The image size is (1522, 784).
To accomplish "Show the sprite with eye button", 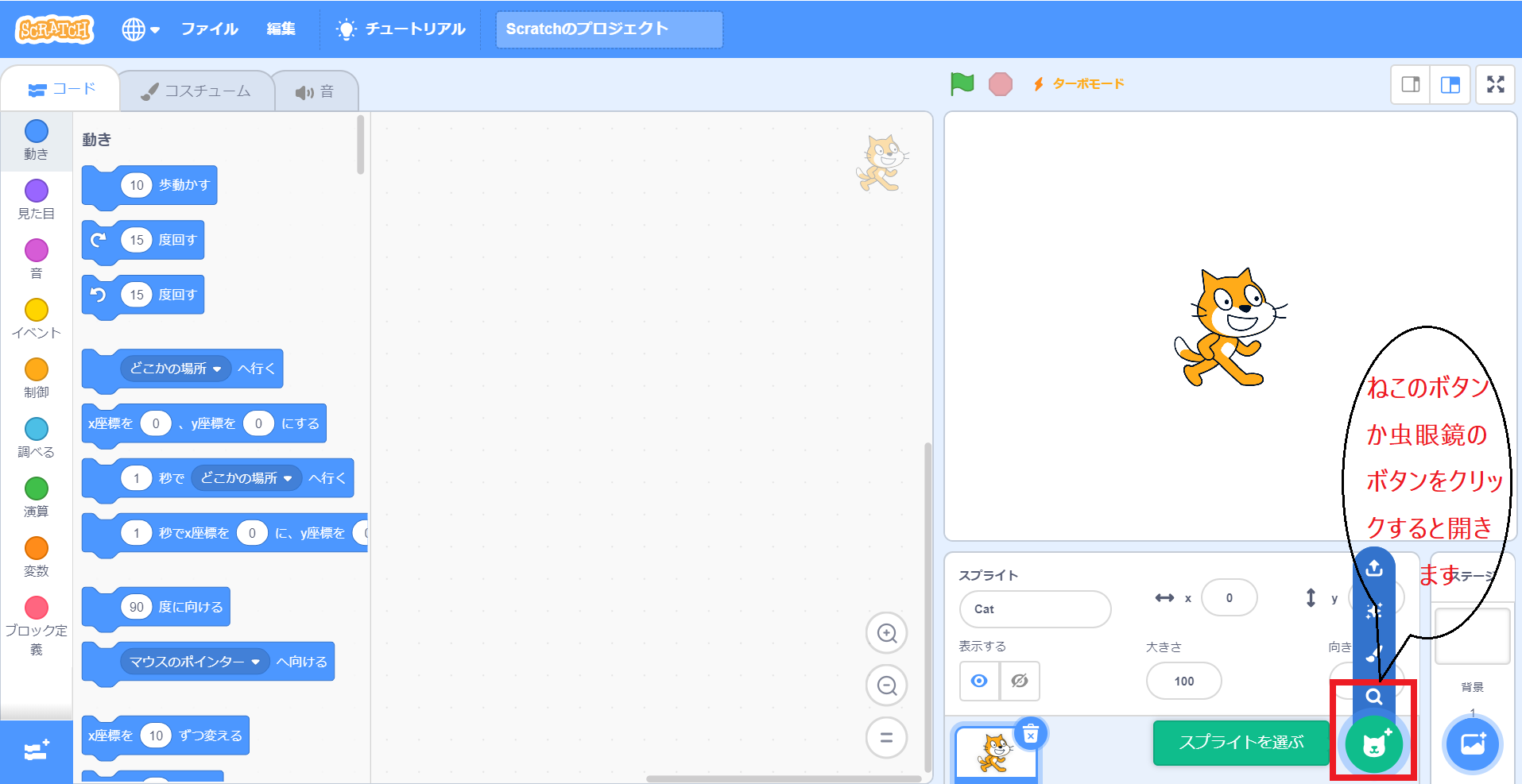I will pos(979,681).
